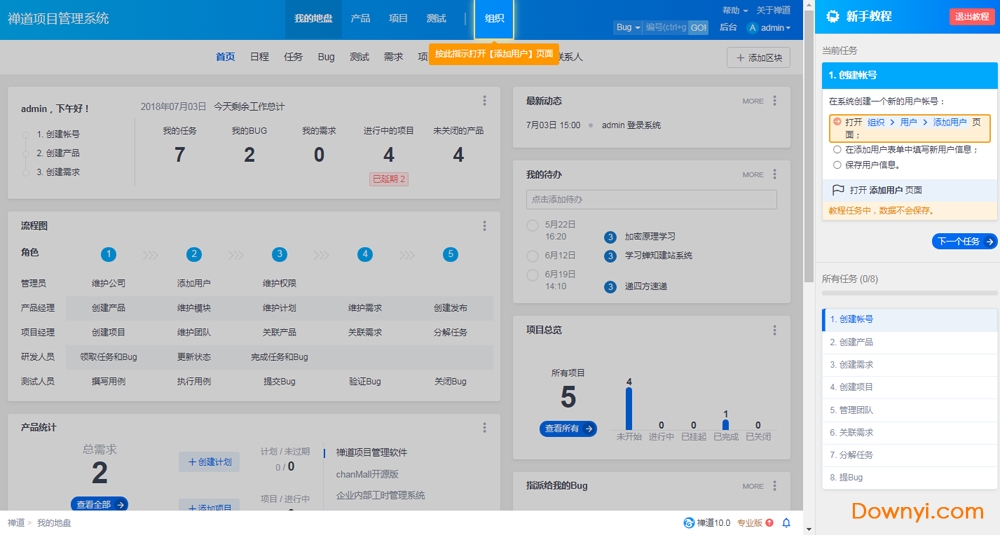The image size is (1000, 535).
Task: Check the circle for the 5月22日 todo
Action: point(533,226)
